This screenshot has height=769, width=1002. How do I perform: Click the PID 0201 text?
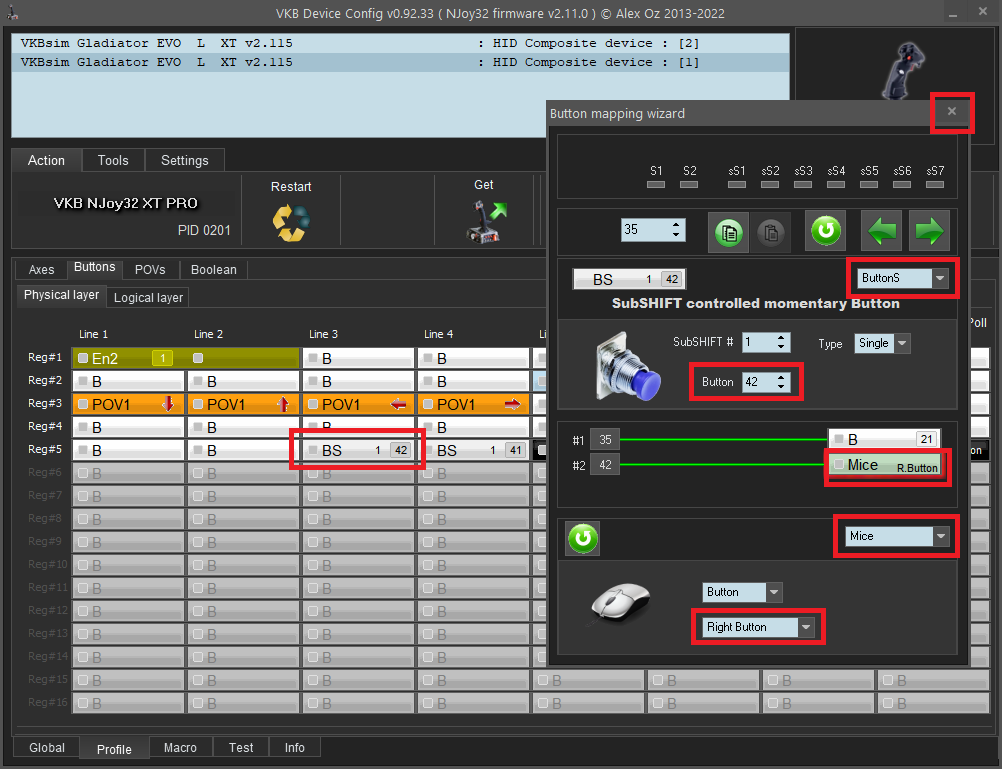click(x=204, y=230)
